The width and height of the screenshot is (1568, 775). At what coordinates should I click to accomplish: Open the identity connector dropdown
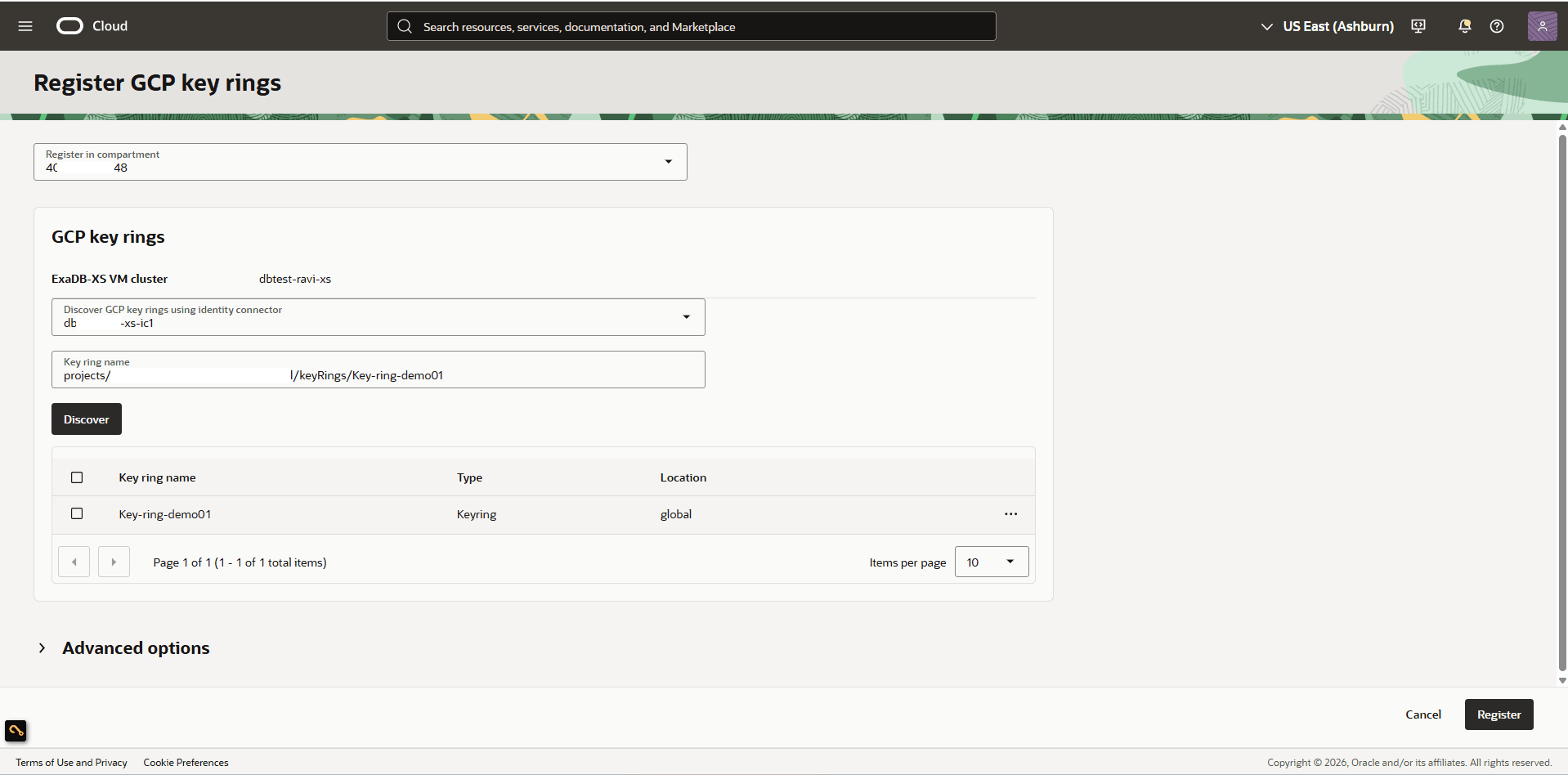pos(379,317)
